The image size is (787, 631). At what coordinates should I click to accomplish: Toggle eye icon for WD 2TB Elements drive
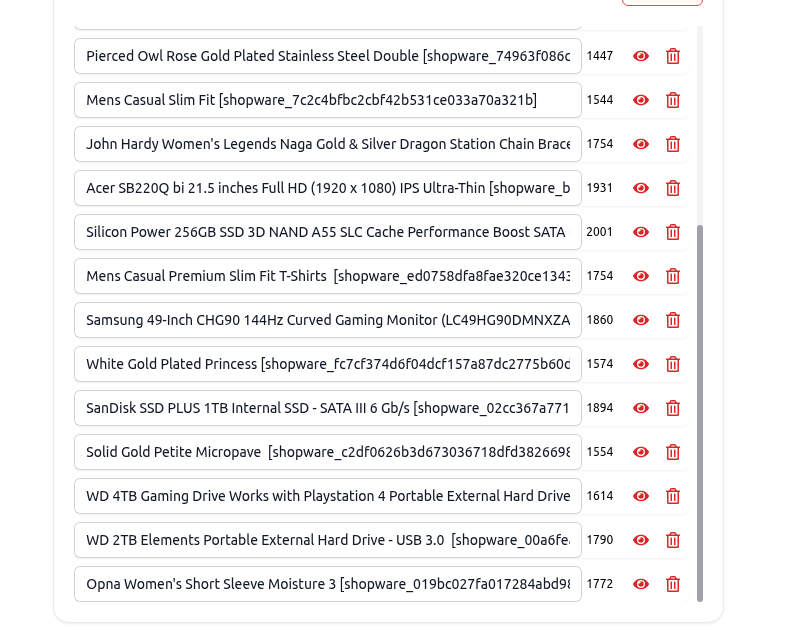coord(641,540)
